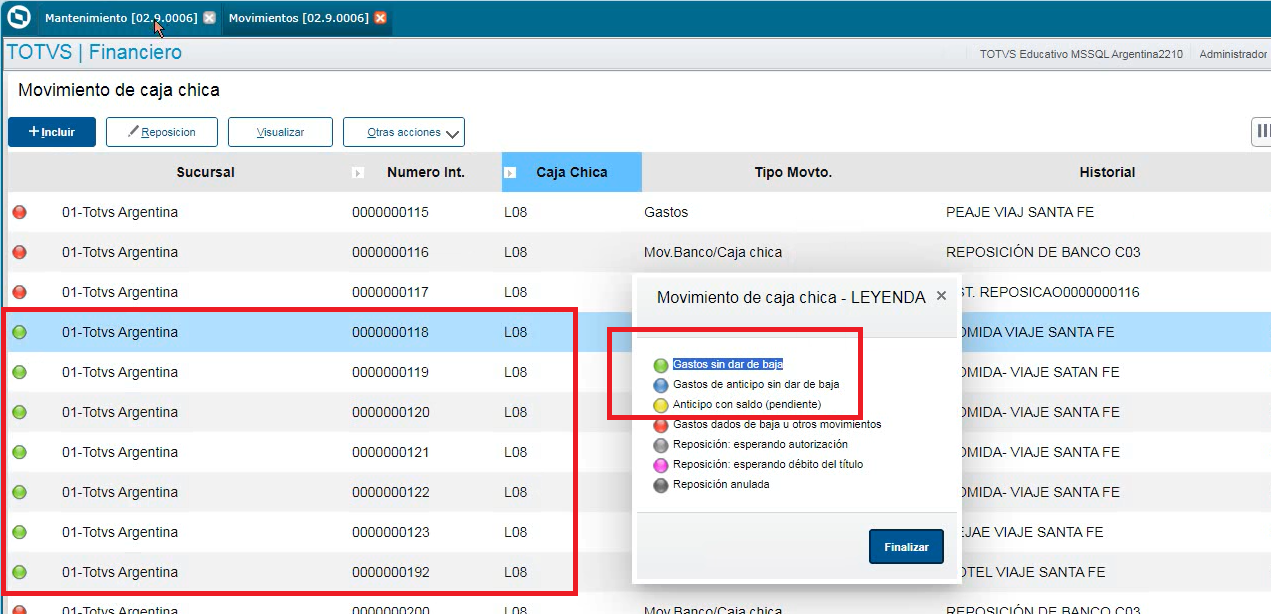The image size is (1271, 614).
Task: Click the arrow beside Caja Chica header
Action: click(x=509, y=173)
